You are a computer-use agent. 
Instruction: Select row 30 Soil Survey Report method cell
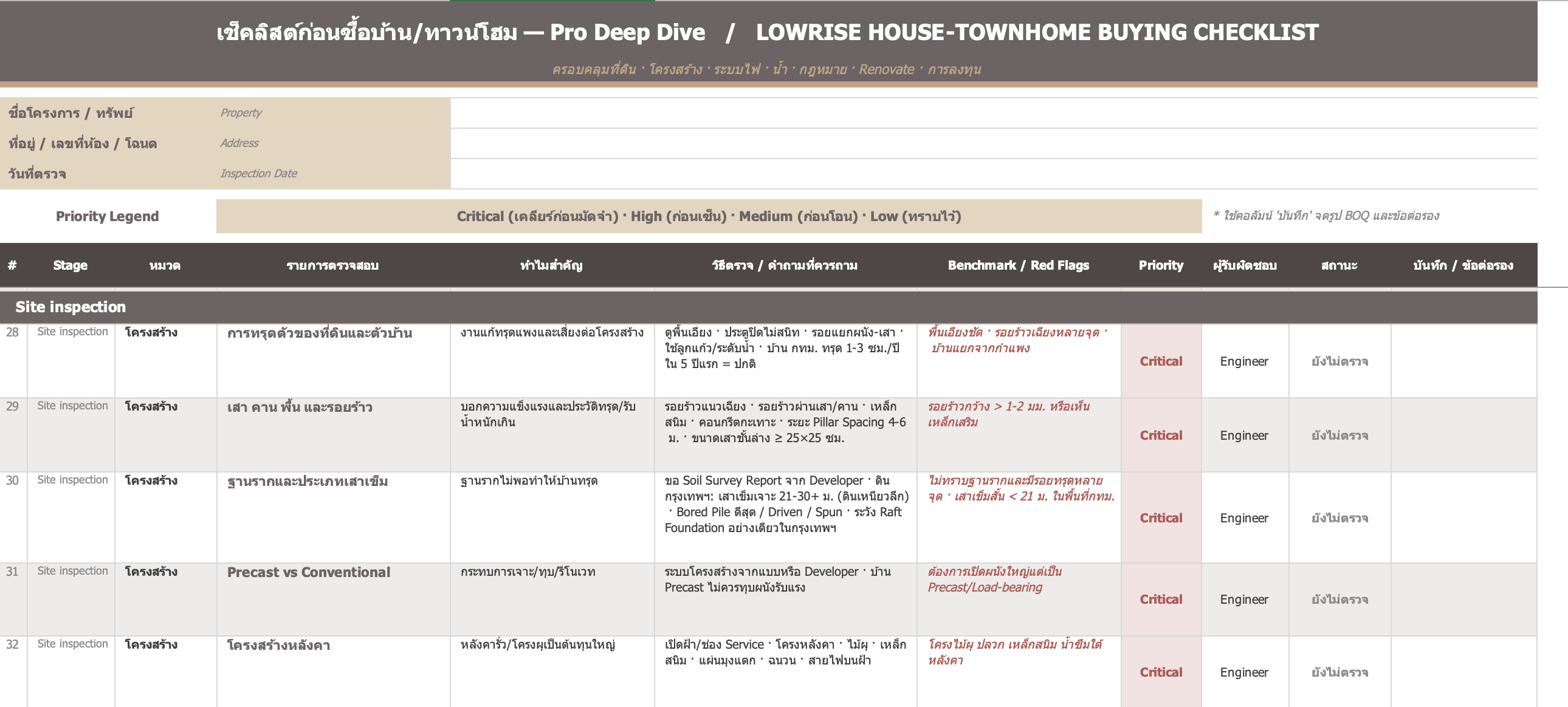[786, 518]
